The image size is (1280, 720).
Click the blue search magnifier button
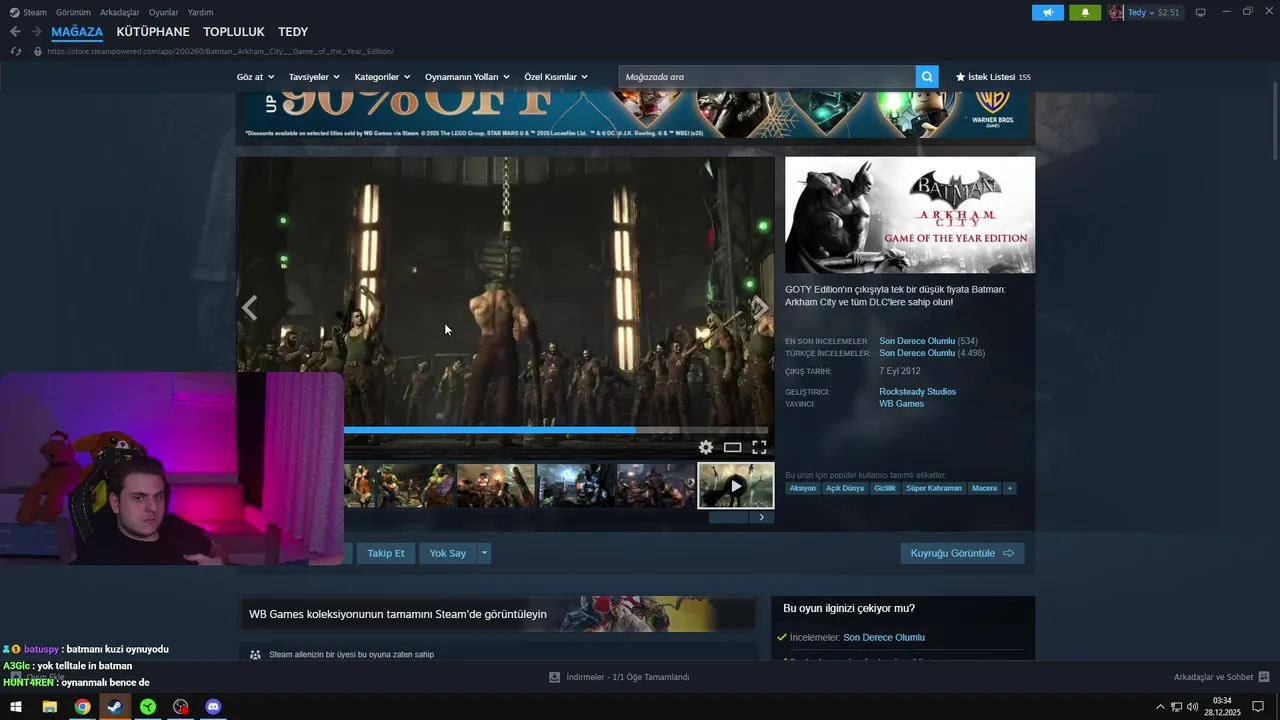coord(928,77)
